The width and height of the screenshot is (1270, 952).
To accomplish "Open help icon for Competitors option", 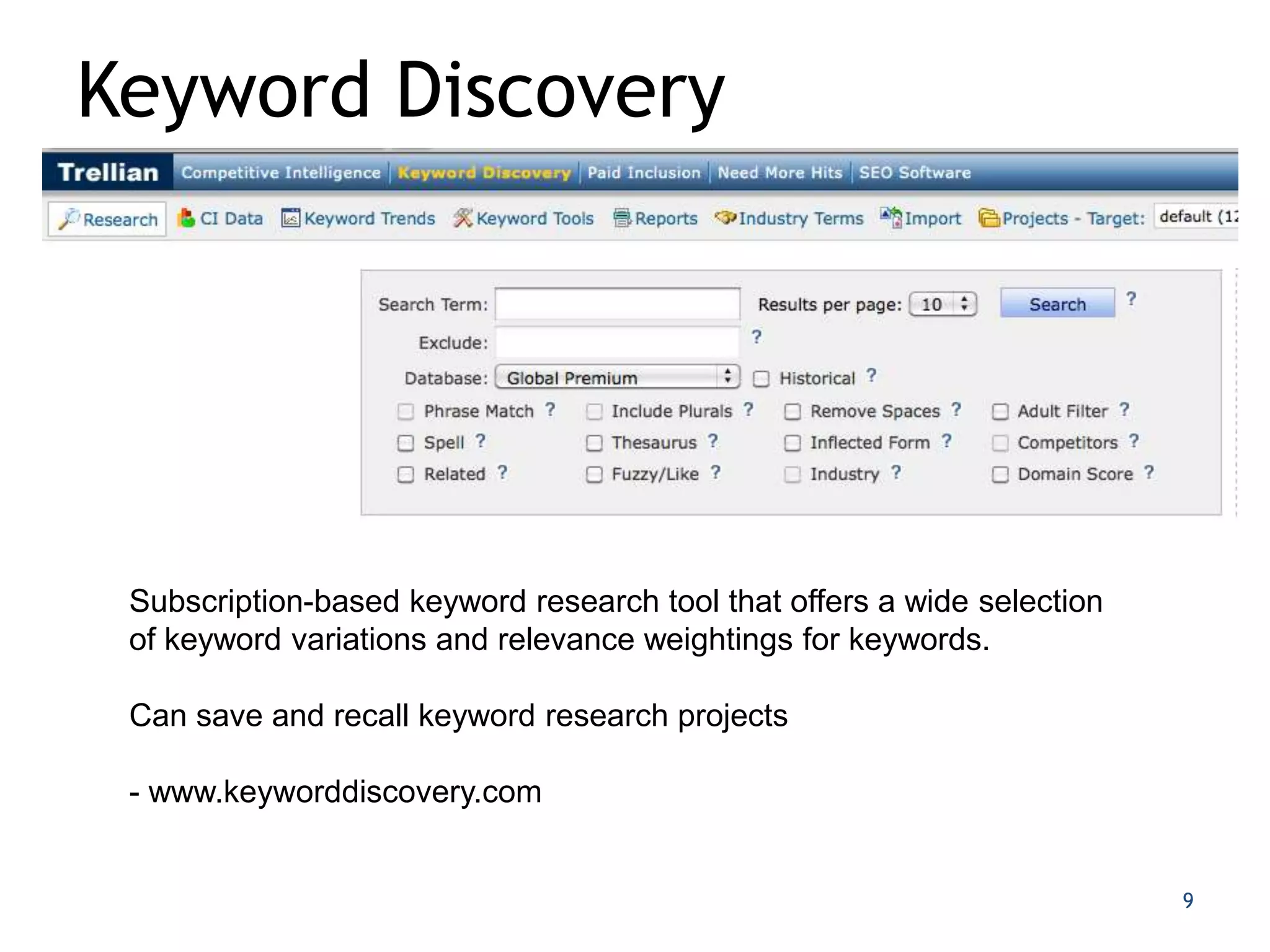I will pyautogui.click(x=1134, y=441).
